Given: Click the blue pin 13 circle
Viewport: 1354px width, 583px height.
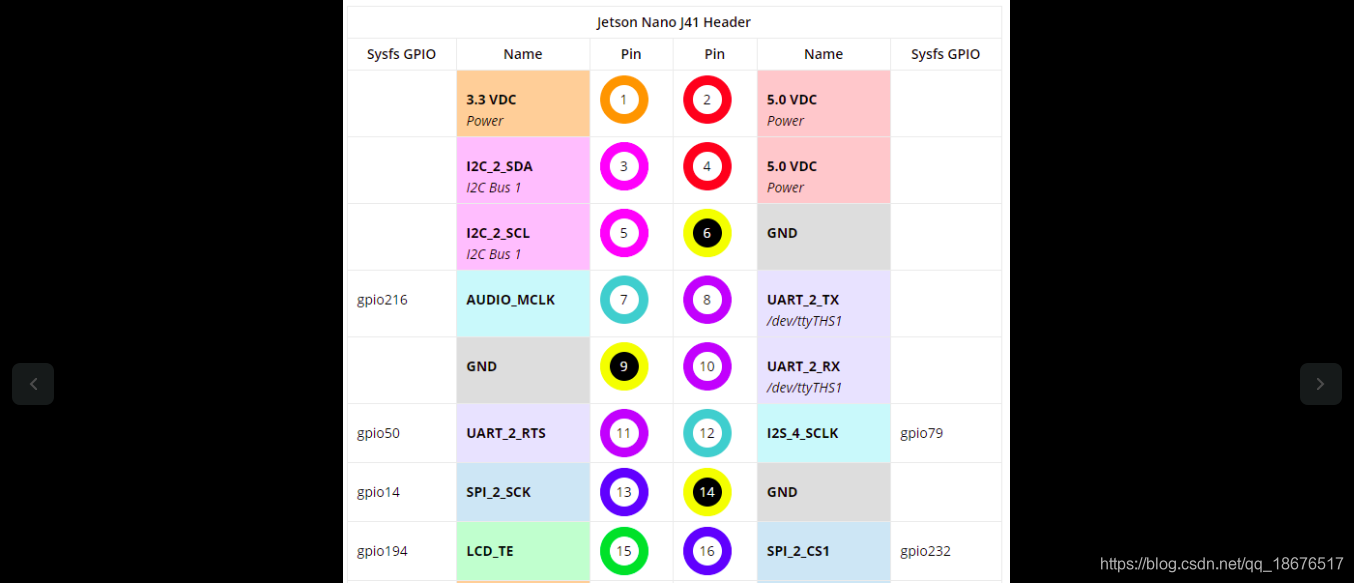Looking at the screenshot, I should coord(624,492).
